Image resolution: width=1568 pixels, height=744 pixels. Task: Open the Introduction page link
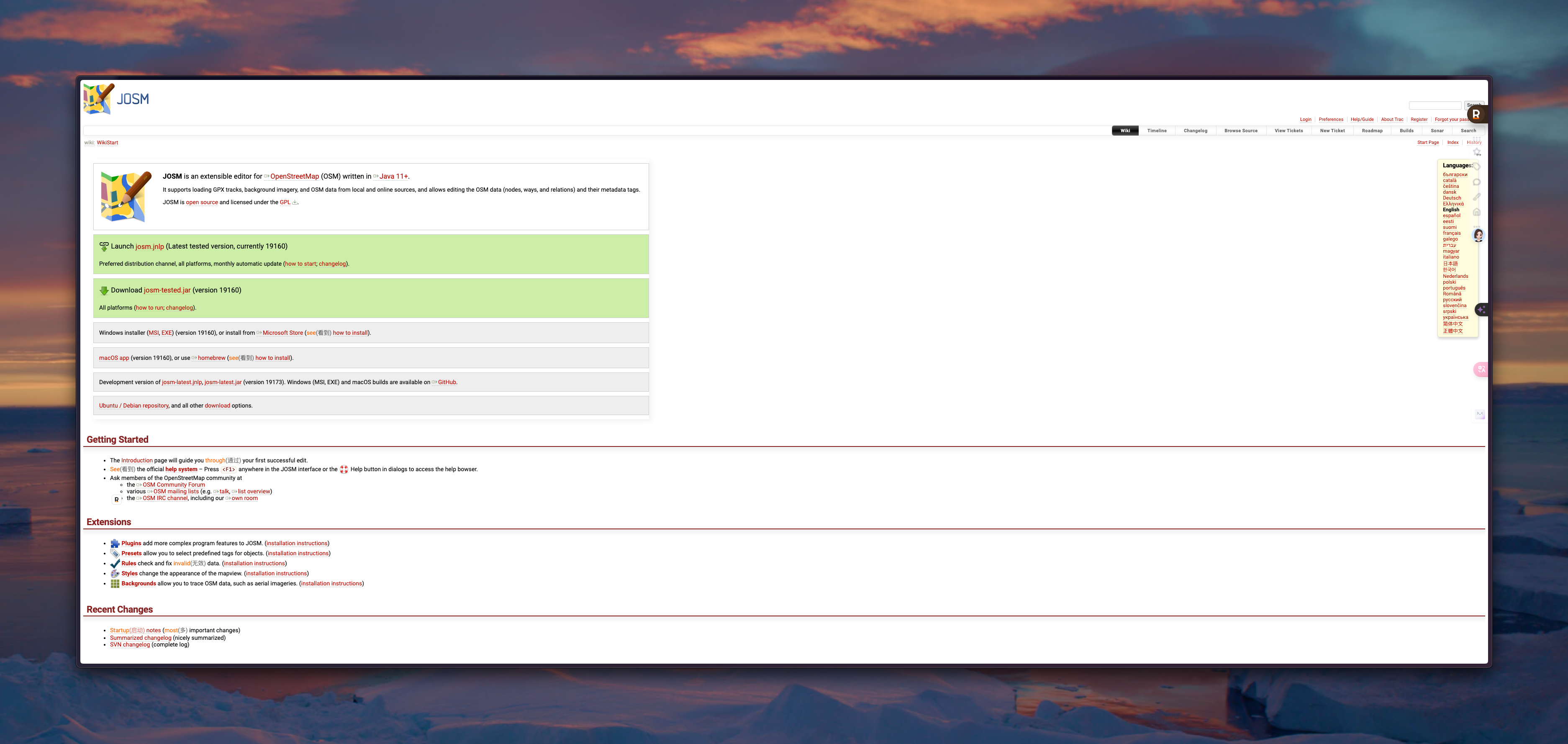click(137, 461)
